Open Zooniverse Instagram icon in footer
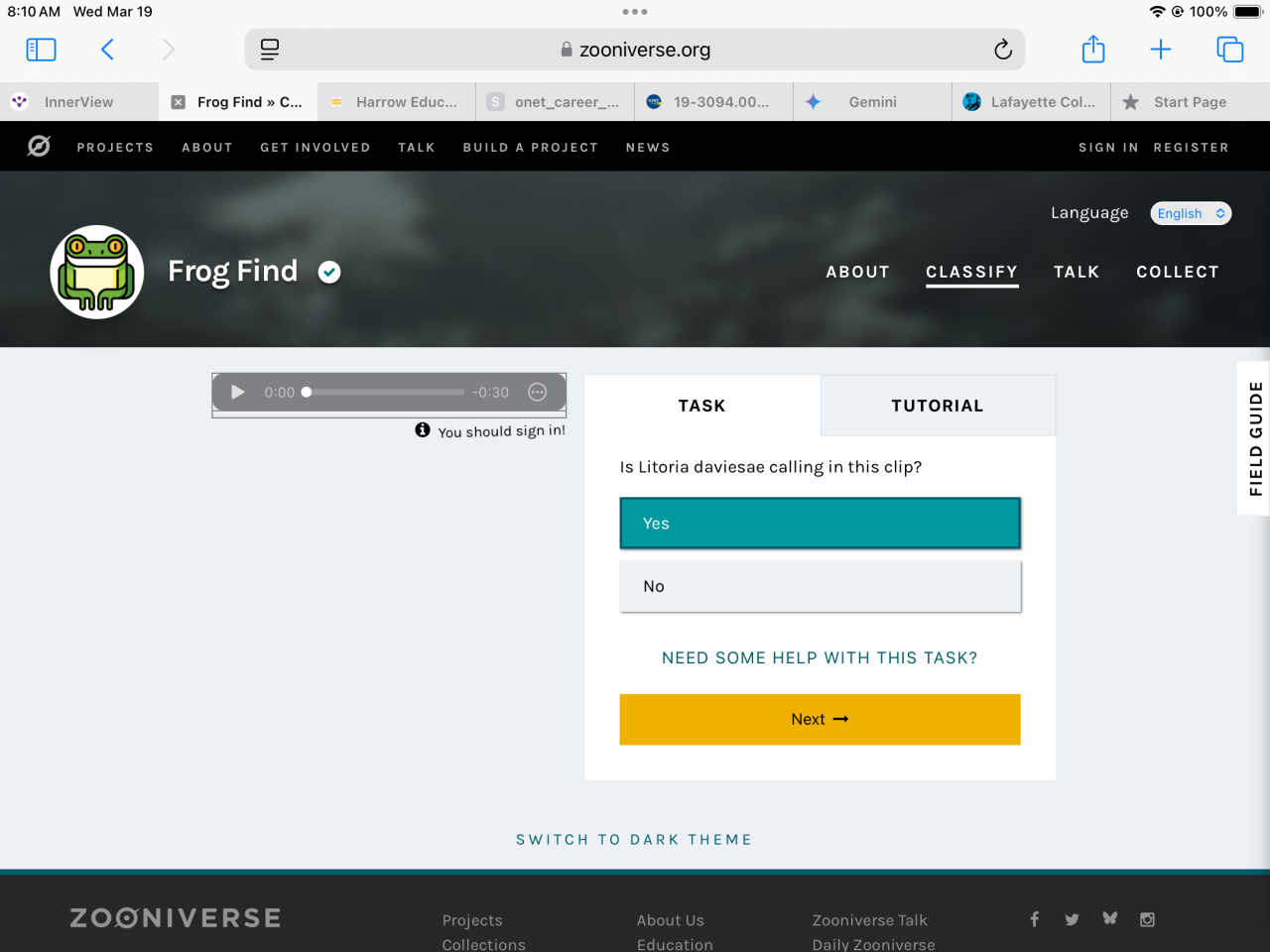 click(x=1148, y=919)
